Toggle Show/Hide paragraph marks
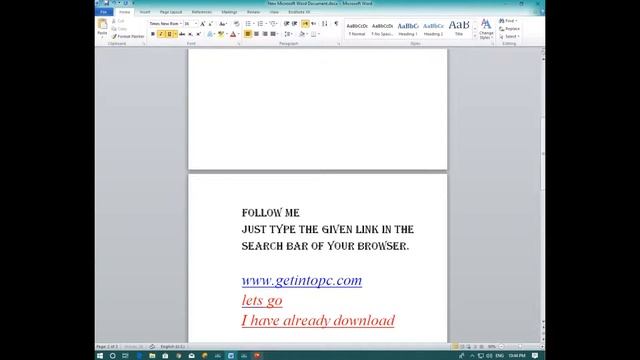Viewport: 640px width, 360px height. (x=336, y=24)
